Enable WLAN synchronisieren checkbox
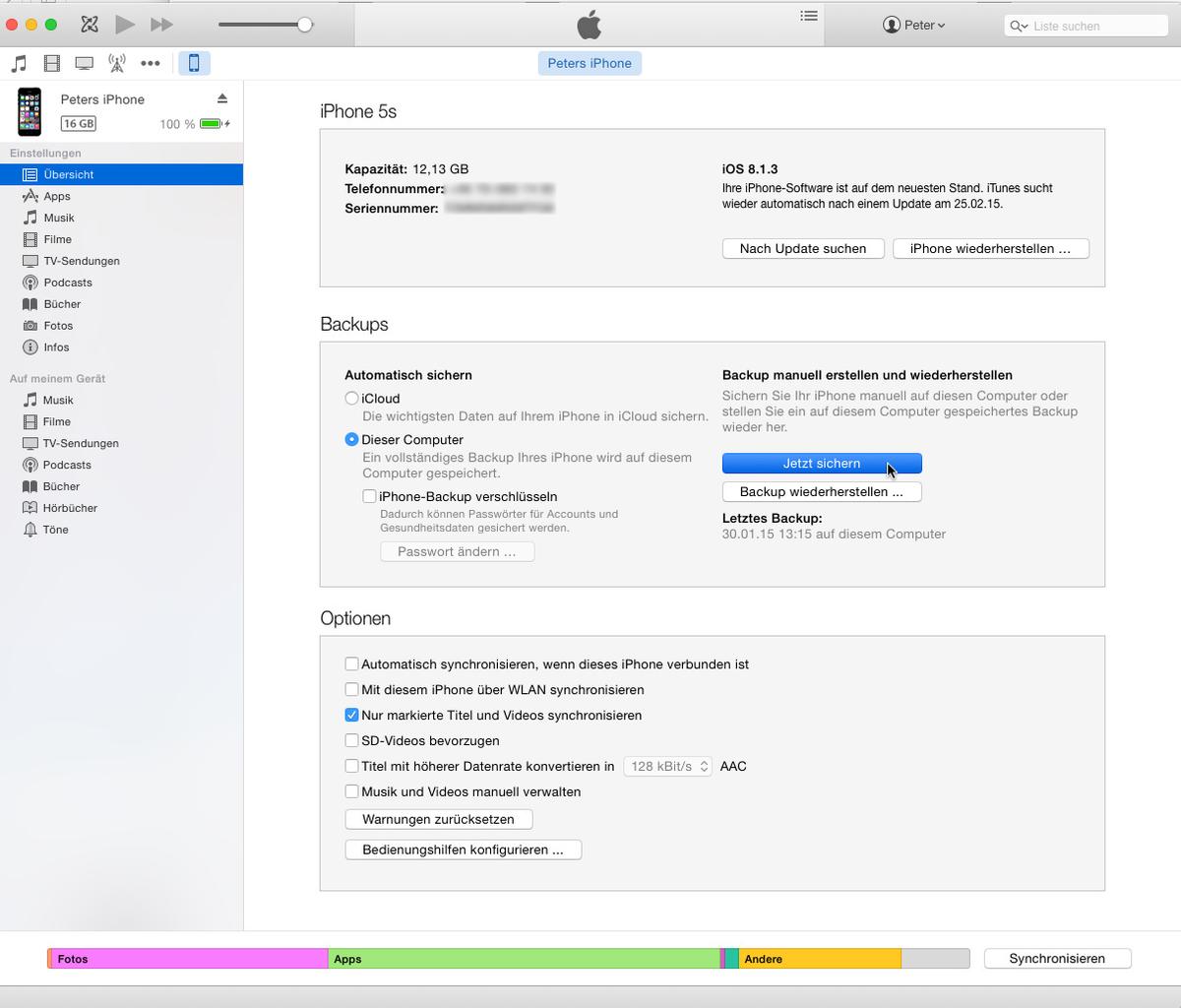The width and height of the screenshot is (1181, 1008). [351, 690]
